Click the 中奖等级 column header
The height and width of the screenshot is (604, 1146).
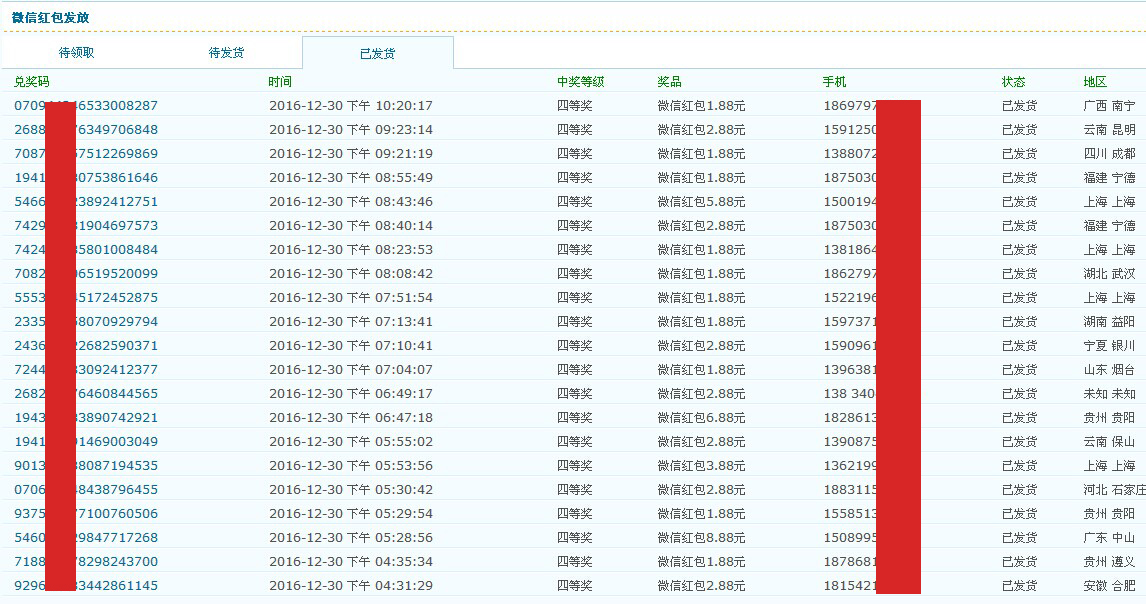tap(581, 82)
